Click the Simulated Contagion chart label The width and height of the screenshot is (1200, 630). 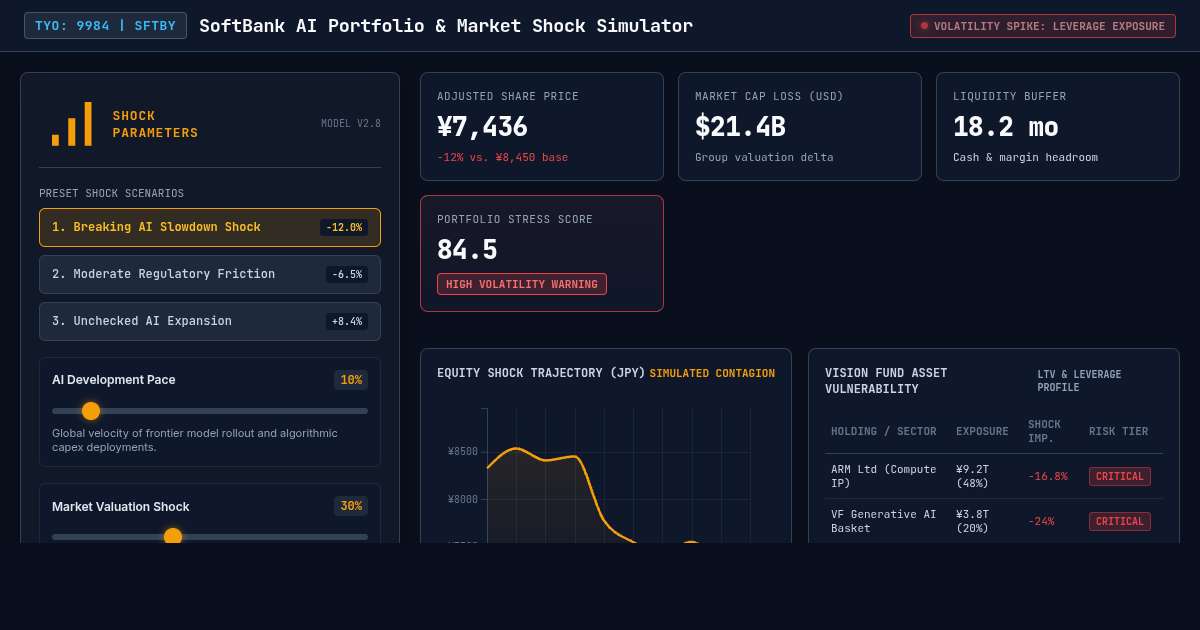[712, 374]
